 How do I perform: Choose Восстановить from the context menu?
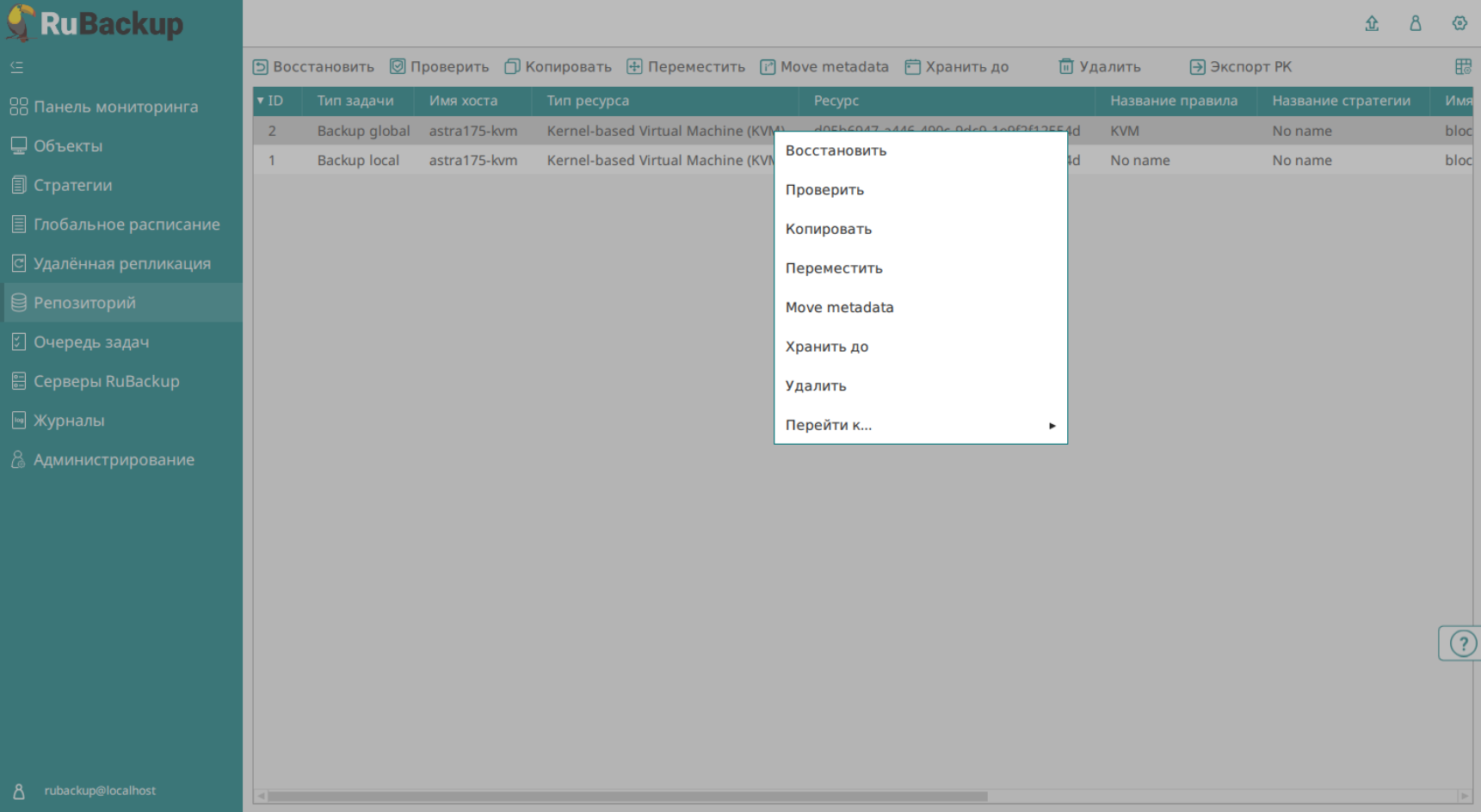(836, 151)
